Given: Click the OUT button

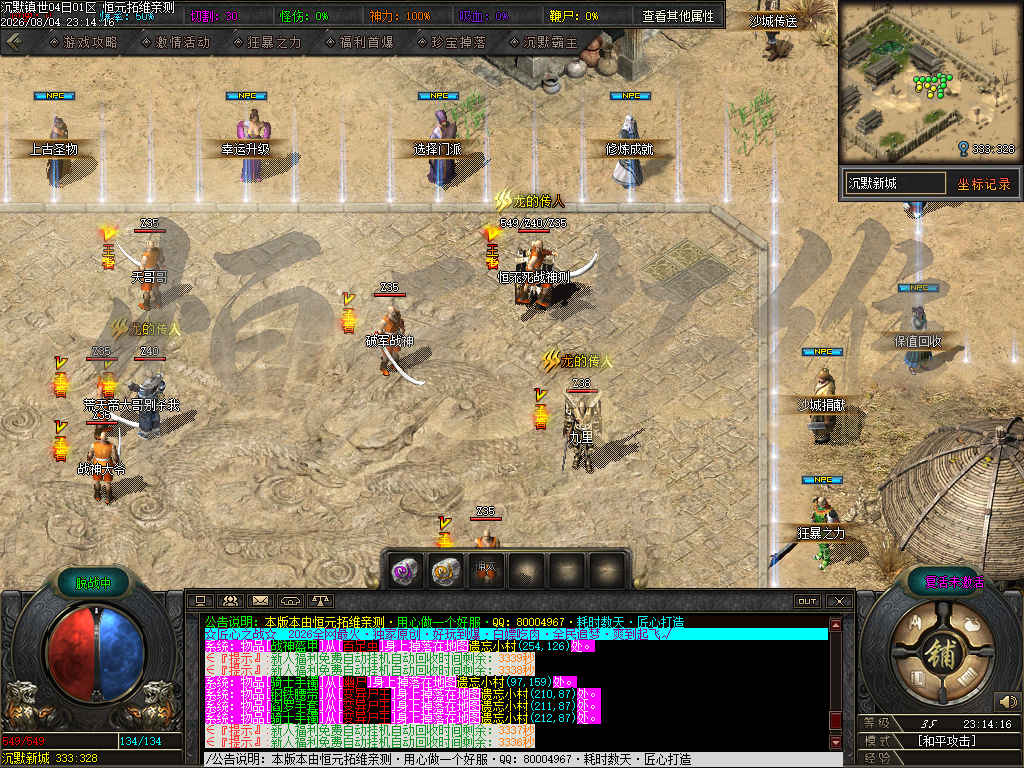Looking at the screenshot, I should coord(807,601).
